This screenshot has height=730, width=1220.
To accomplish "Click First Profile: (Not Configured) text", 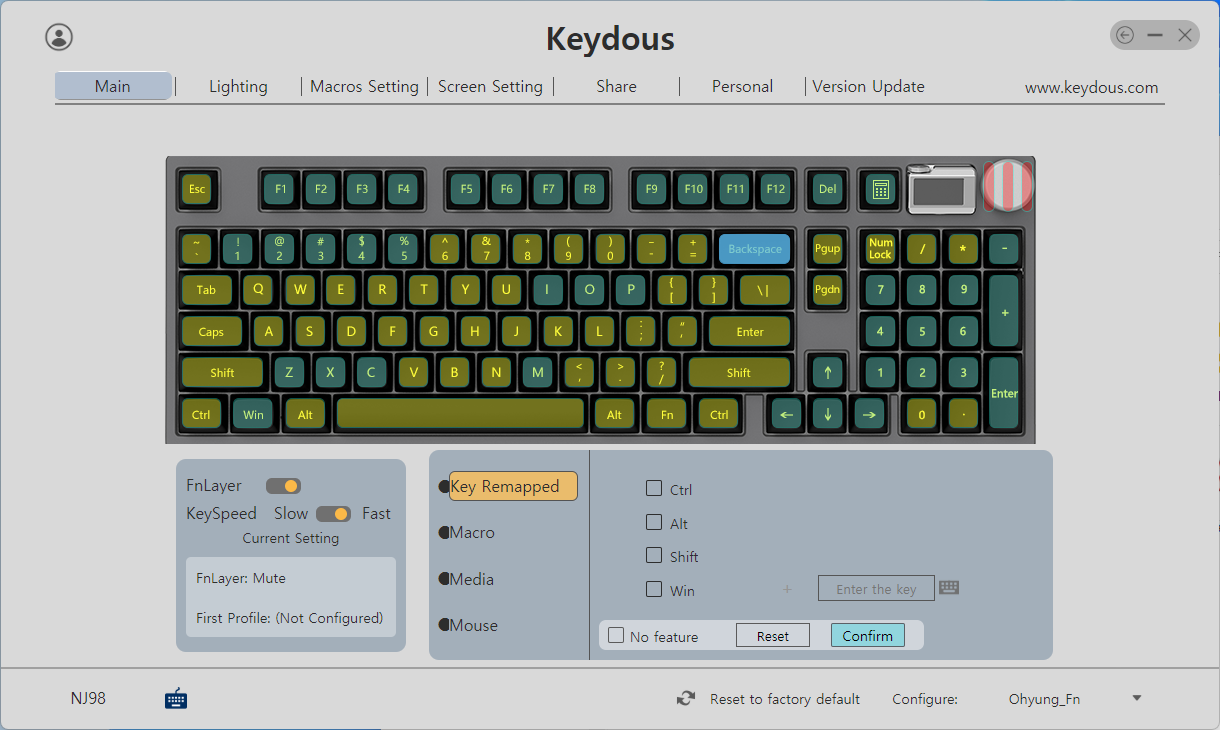I will click(289, 618).
